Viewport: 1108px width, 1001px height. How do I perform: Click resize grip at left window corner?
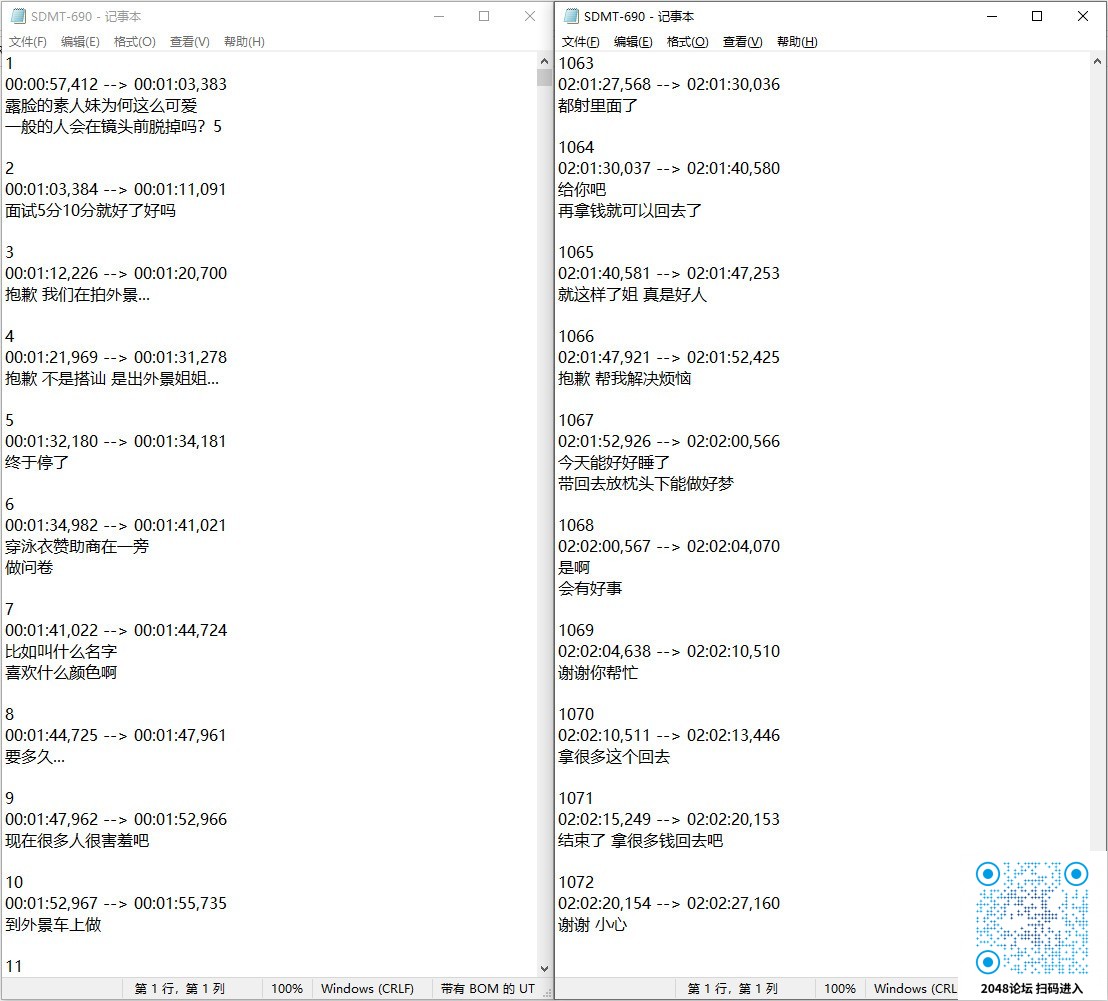547,993
